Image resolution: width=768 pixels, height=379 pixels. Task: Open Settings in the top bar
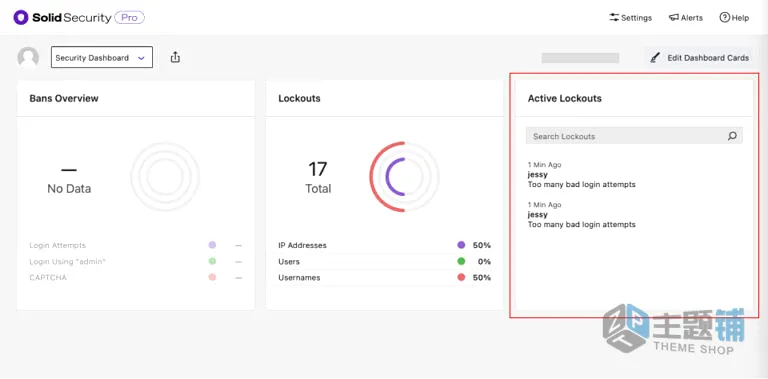[630, 18]
